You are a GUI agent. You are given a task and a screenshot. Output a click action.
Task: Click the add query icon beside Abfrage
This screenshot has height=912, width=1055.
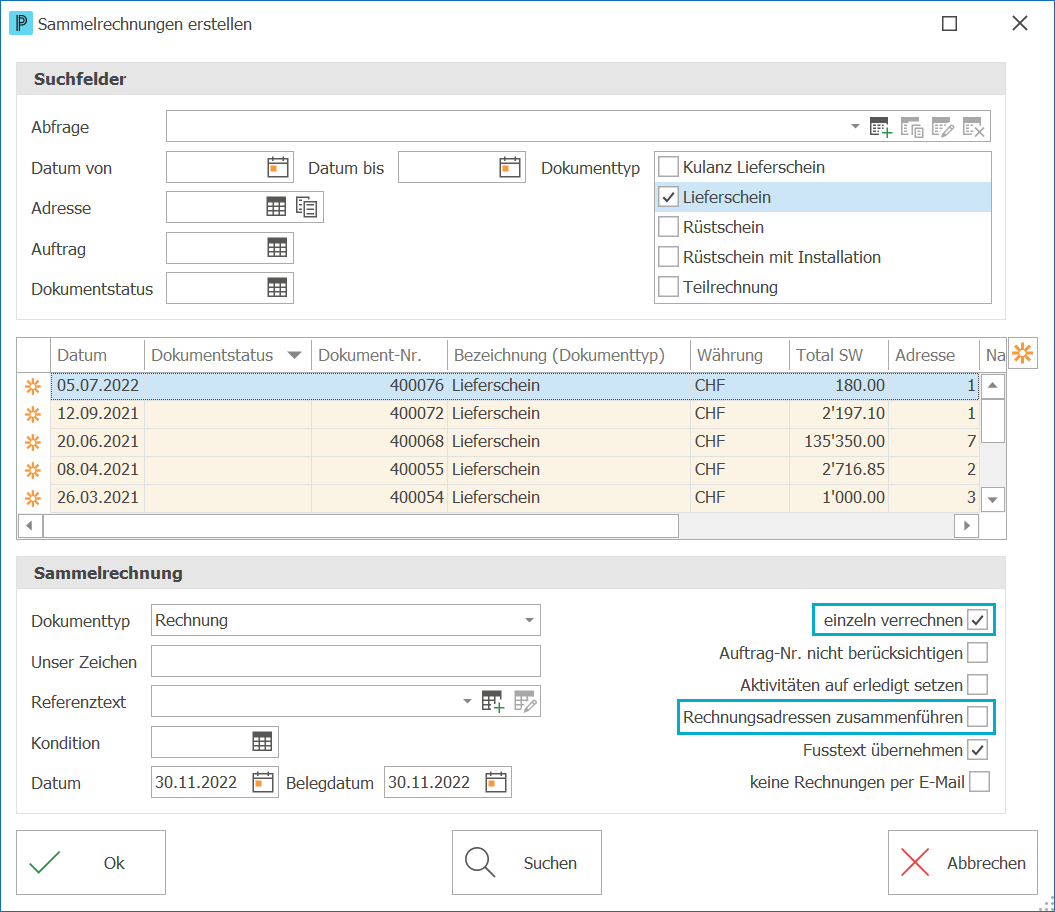click(x=880, y=127)
